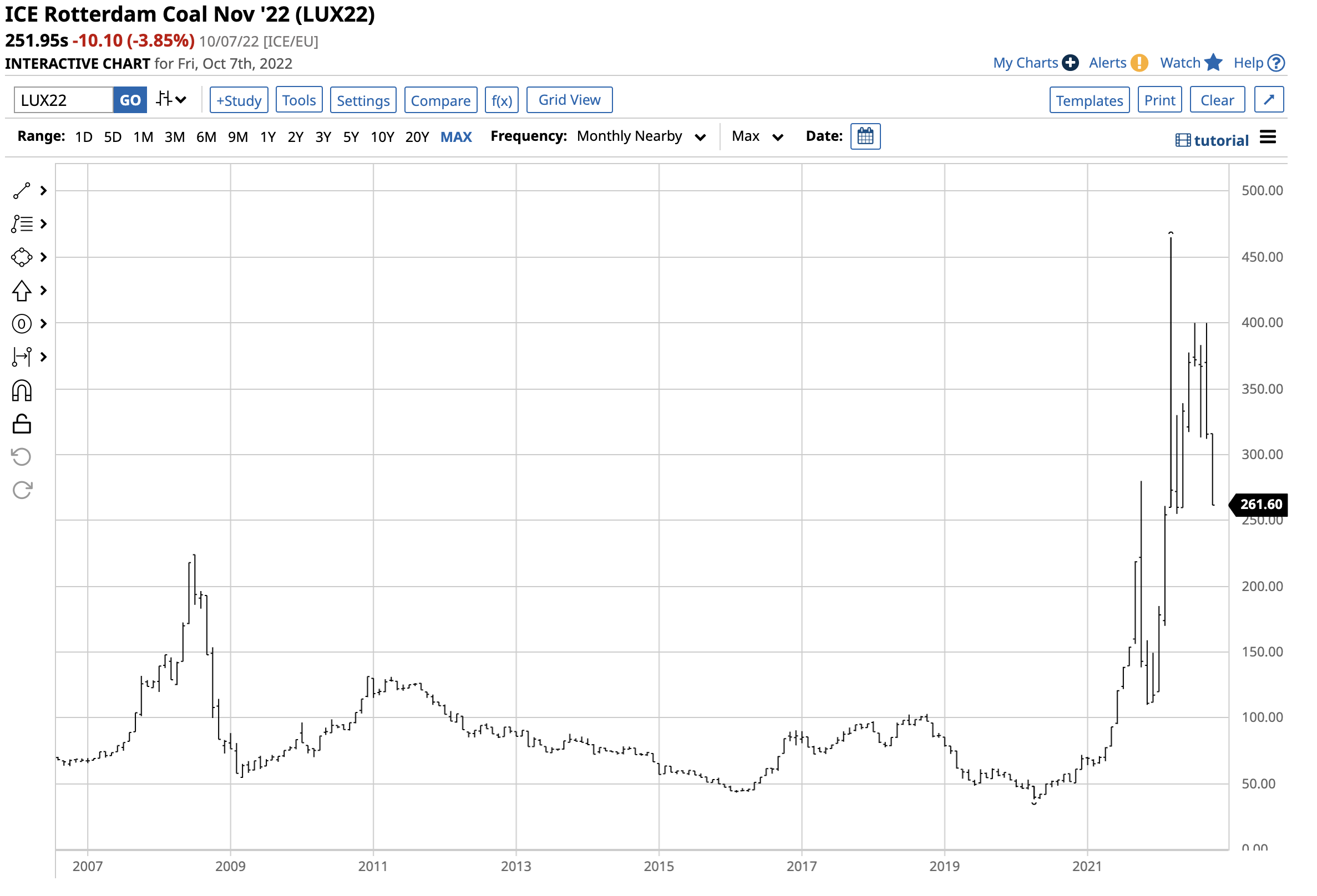Switch range to 1Y

tap(268, 137)
